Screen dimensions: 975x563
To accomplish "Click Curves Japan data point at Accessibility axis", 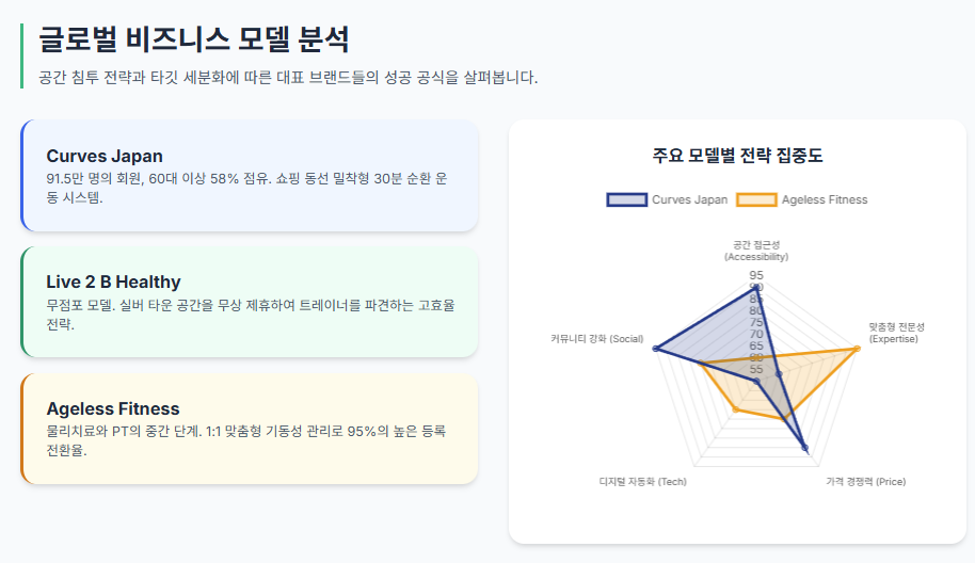I will (756, 287).
